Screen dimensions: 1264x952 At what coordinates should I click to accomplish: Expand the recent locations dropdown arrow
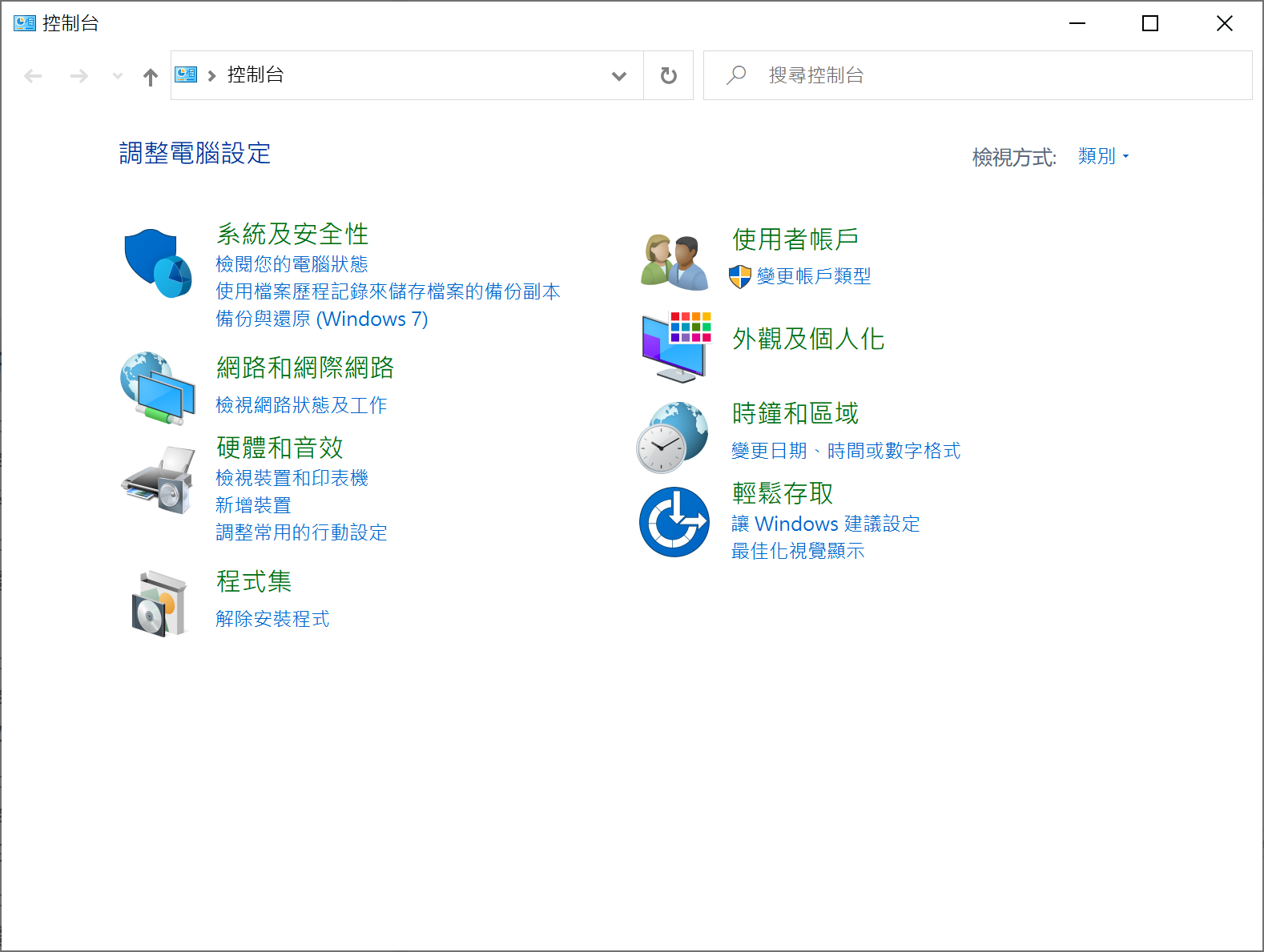point(118,76)
